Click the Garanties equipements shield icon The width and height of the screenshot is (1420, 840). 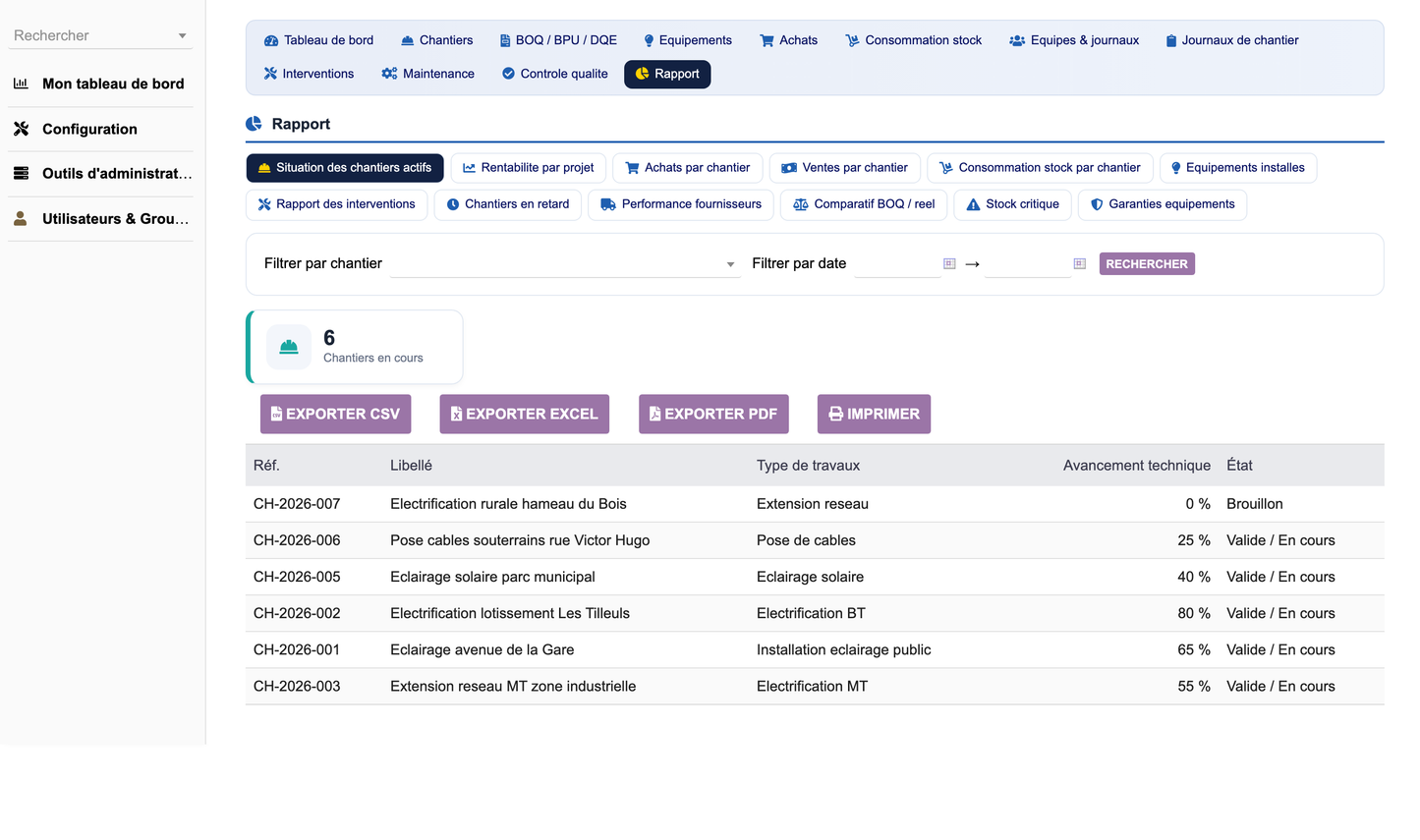point(1097,204)
